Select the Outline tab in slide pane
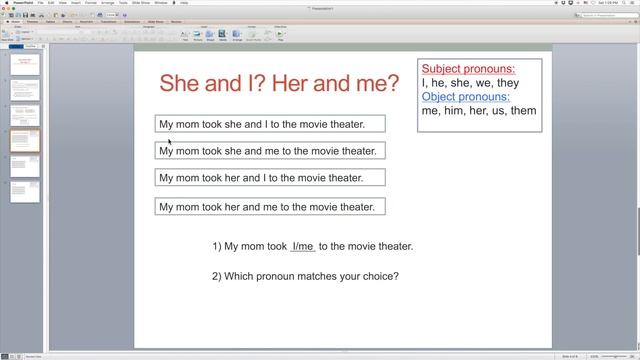 coord(31,47)
